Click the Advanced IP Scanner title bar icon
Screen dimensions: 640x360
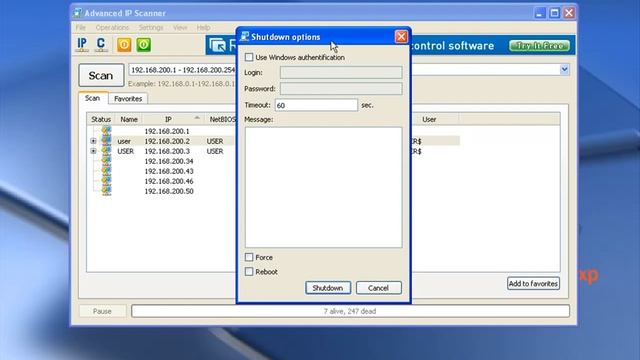tap(78, 13)
